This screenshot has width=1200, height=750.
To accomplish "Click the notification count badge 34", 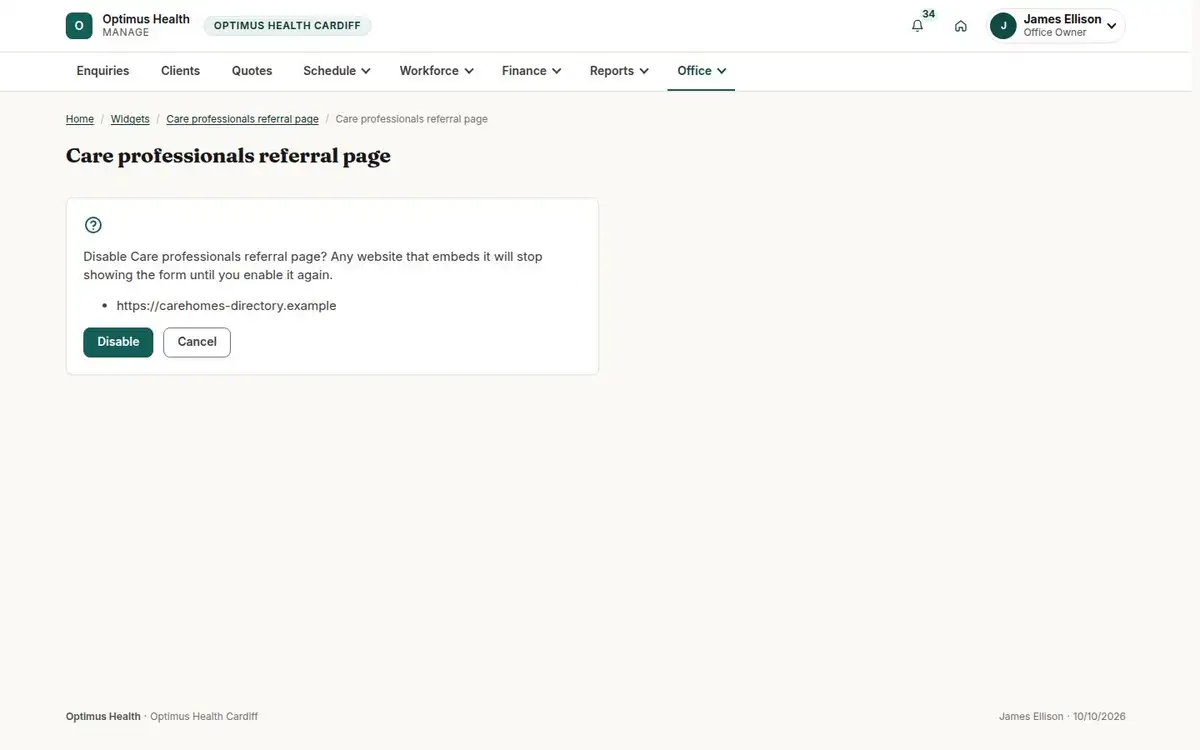I will [929, 14].
